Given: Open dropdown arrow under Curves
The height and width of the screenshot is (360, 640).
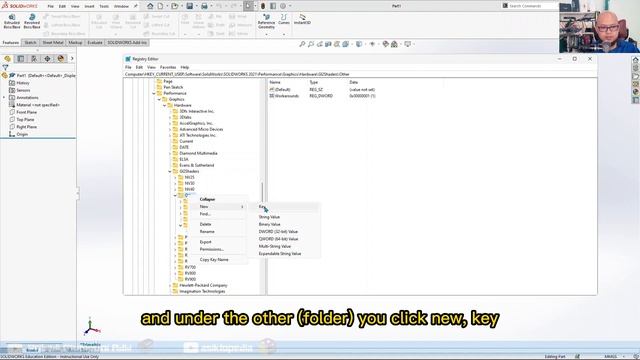Looking at the screenshot, I should (x=284, y=34).
